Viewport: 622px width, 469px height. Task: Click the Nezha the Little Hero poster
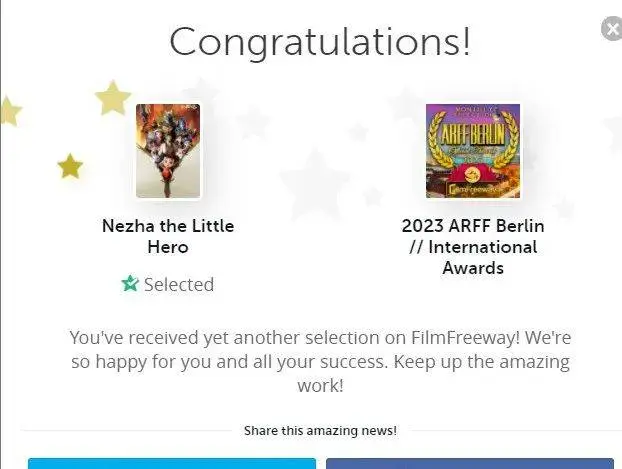[168, 150]
